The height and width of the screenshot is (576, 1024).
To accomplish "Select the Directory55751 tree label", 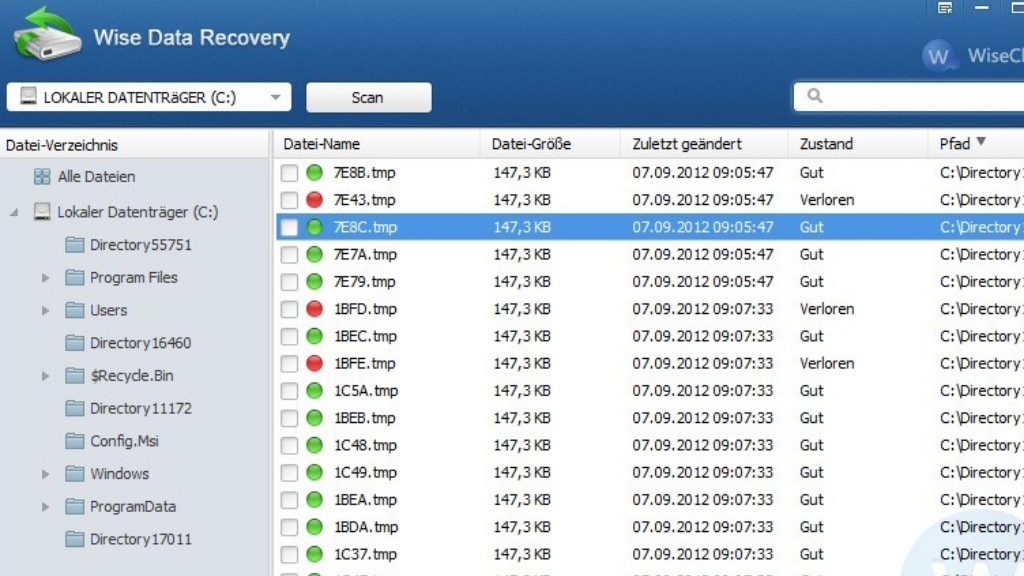I will (141, 245).
